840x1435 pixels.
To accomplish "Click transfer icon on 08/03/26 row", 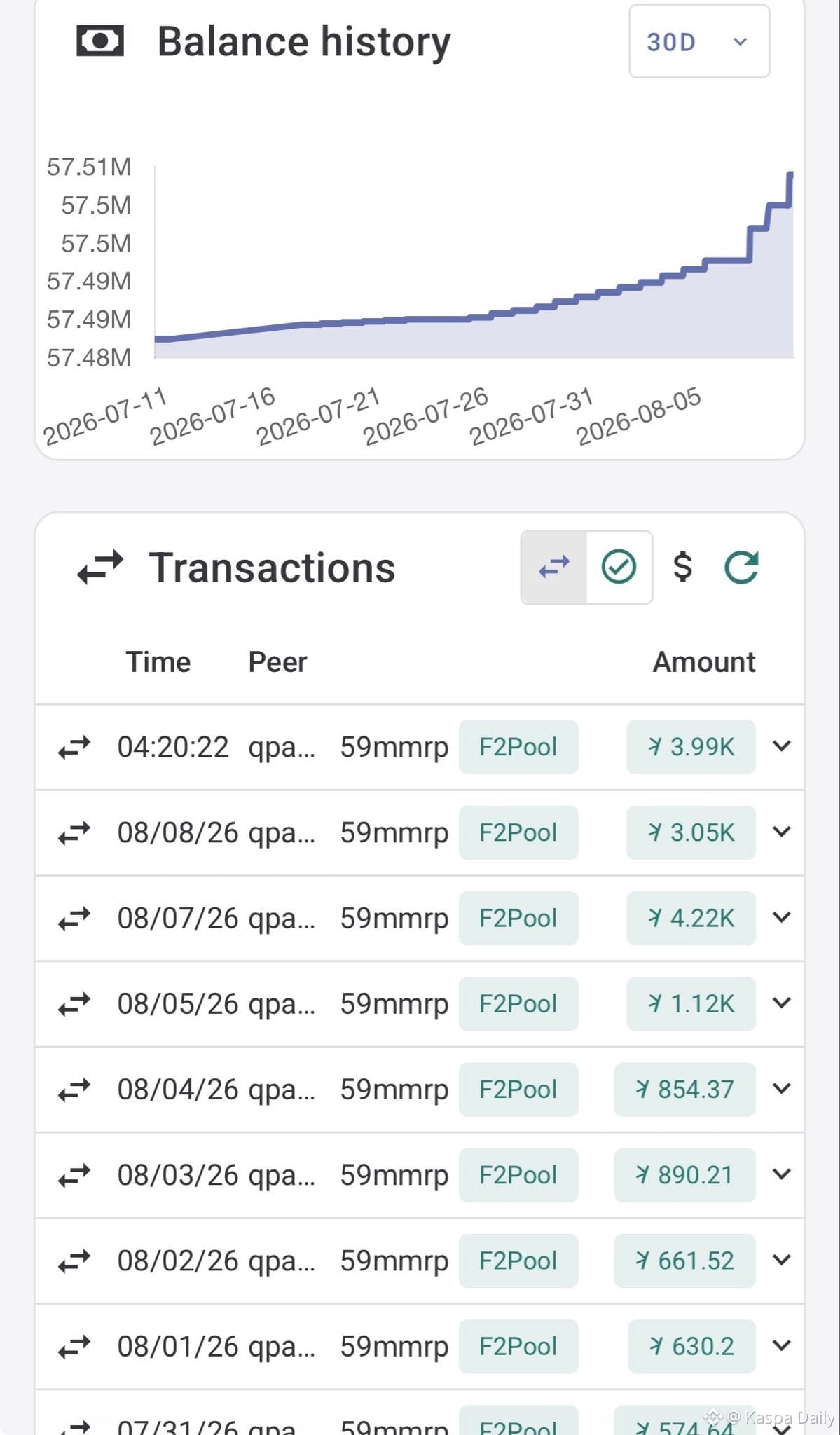I will [74, 1175].
